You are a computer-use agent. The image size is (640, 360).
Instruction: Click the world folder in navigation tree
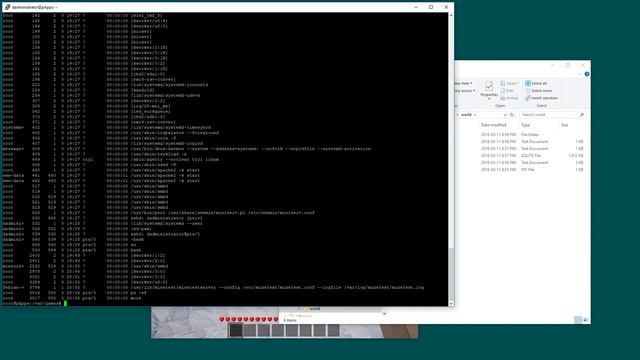[315, 309]
